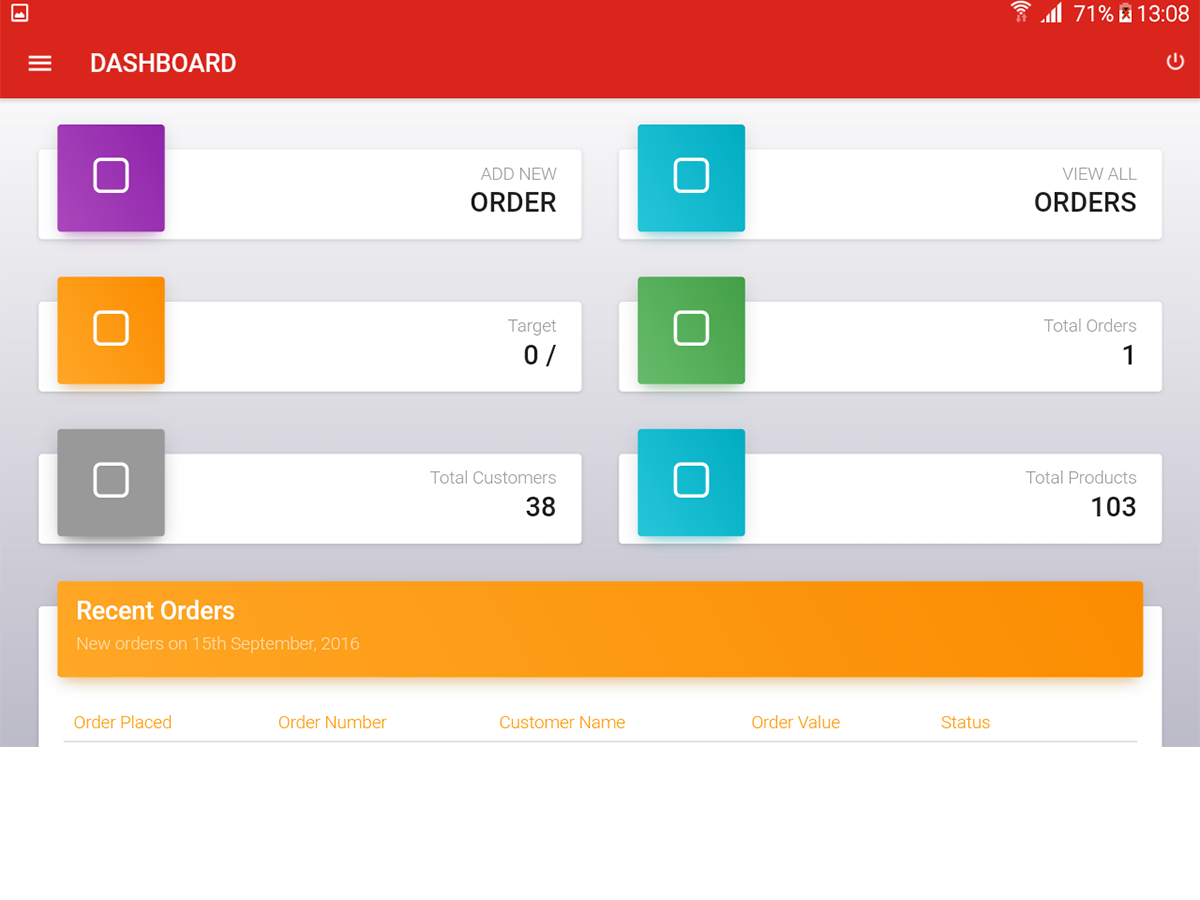The image size is (1200, 900).
Task: Sort by Order Placed column header
Action: pyautogui.click(x=123, y=722)
